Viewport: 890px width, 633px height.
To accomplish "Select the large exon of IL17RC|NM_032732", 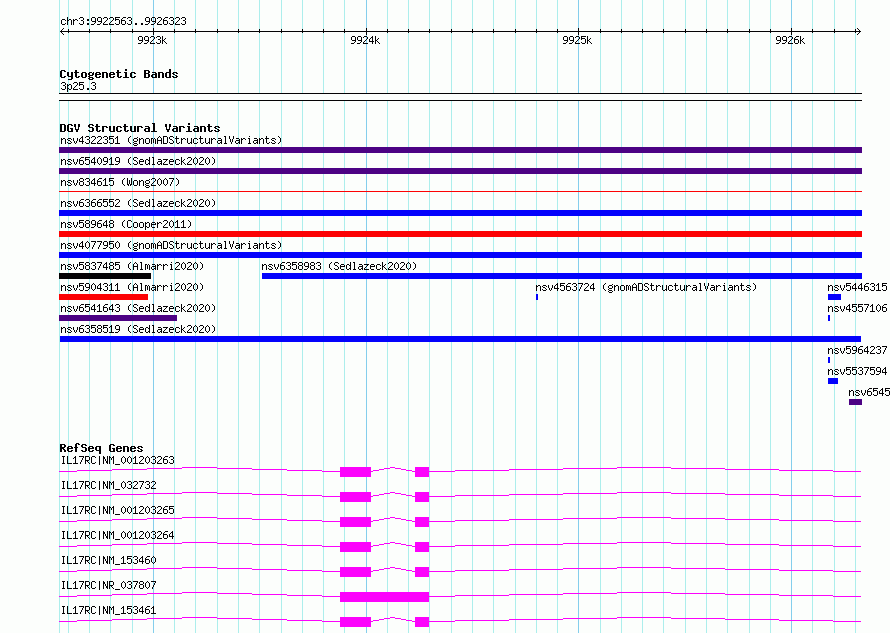I will click(355, 497).
